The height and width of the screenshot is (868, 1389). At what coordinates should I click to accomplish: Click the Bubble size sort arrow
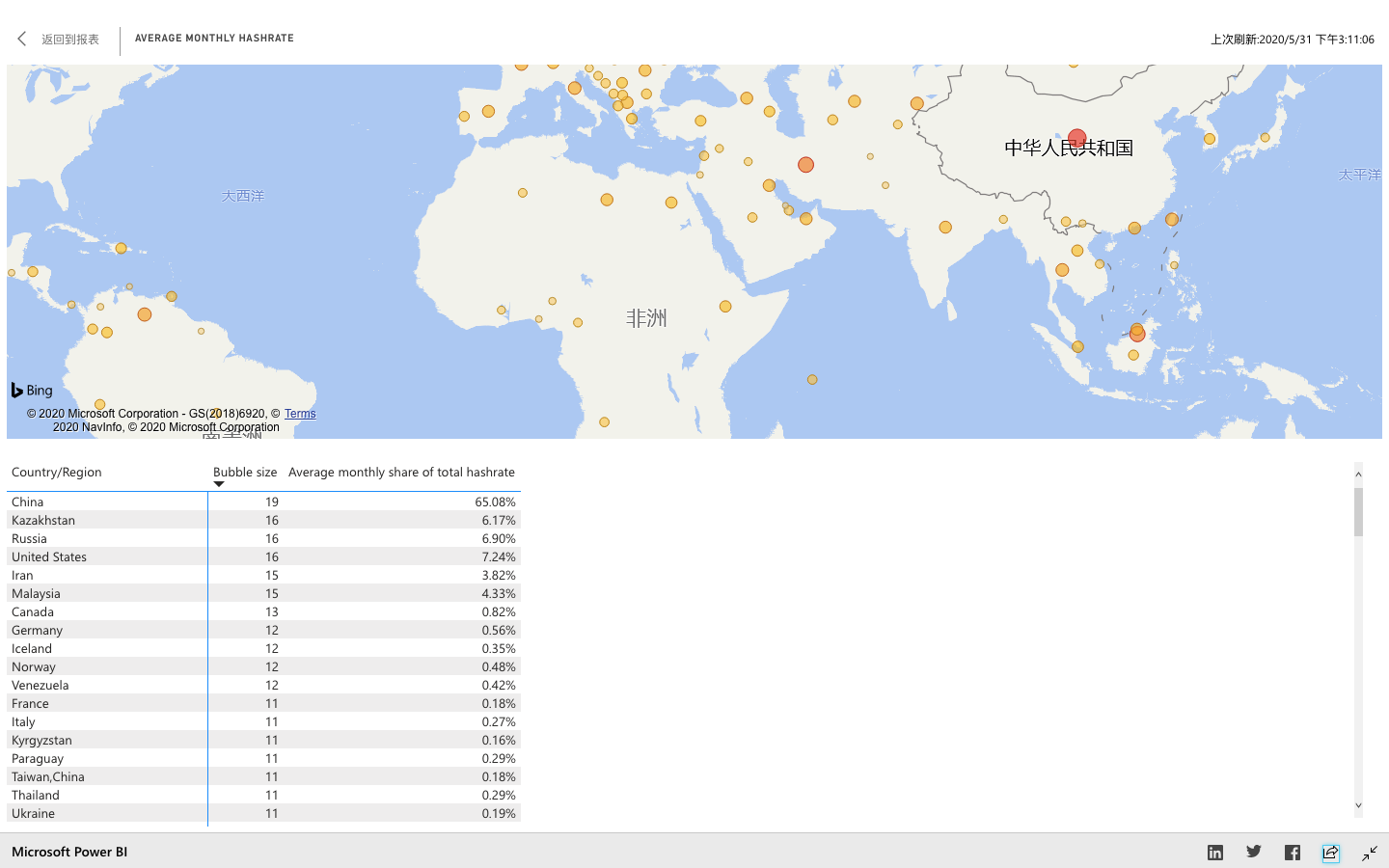tap(219, 484)
